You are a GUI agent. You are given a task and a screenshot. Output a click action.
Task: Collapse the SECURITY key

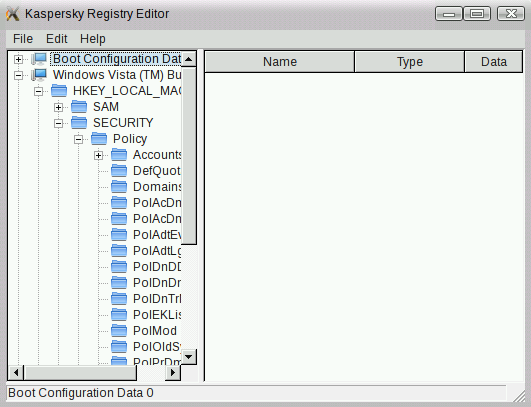pyautogui.click(x=58, y=123)
